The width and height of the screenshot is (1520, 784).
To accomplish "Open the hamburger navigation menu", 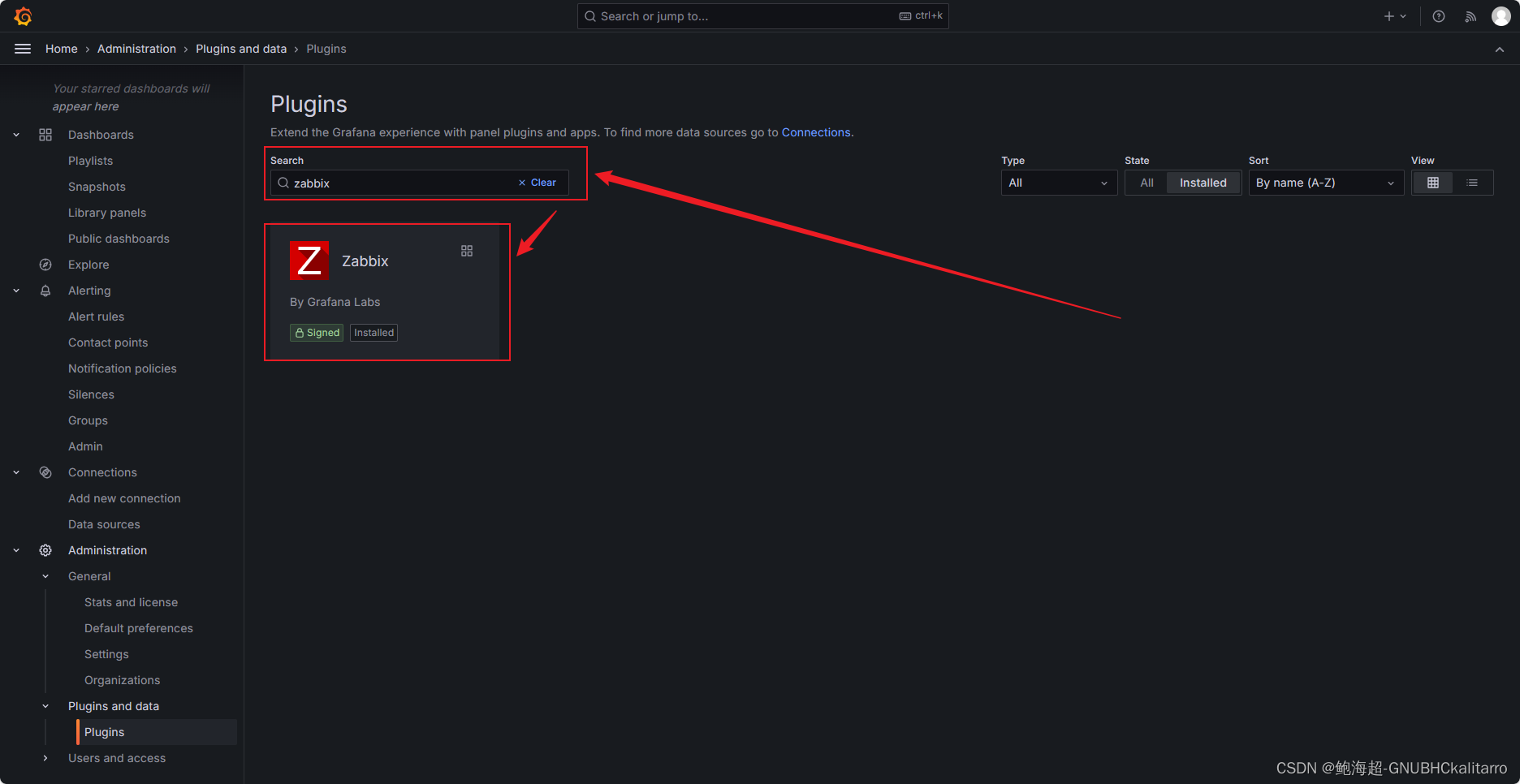I will click(x=23, y=49).
